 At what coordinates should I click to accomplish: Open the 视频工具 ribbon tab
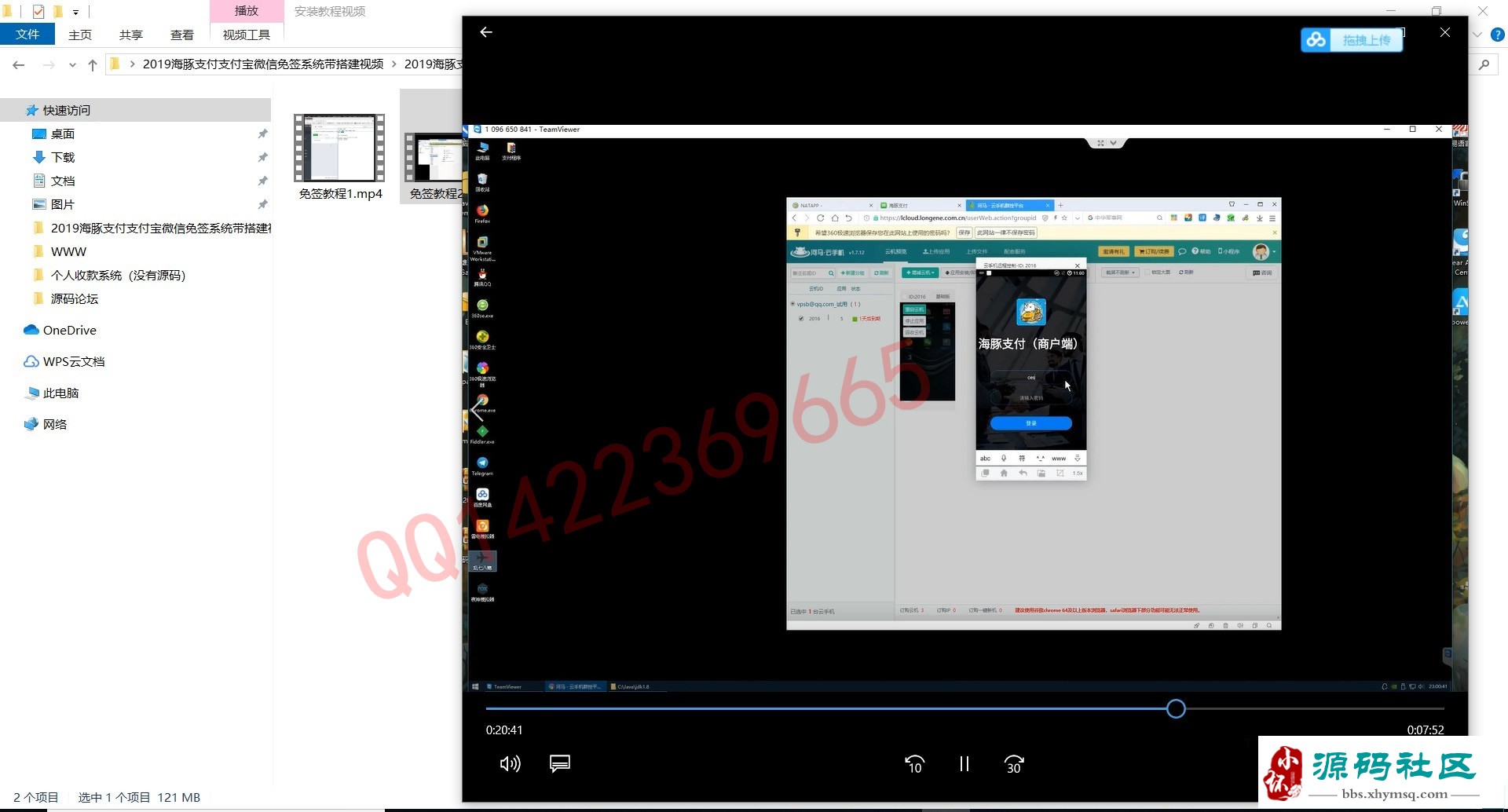[247, 35]
